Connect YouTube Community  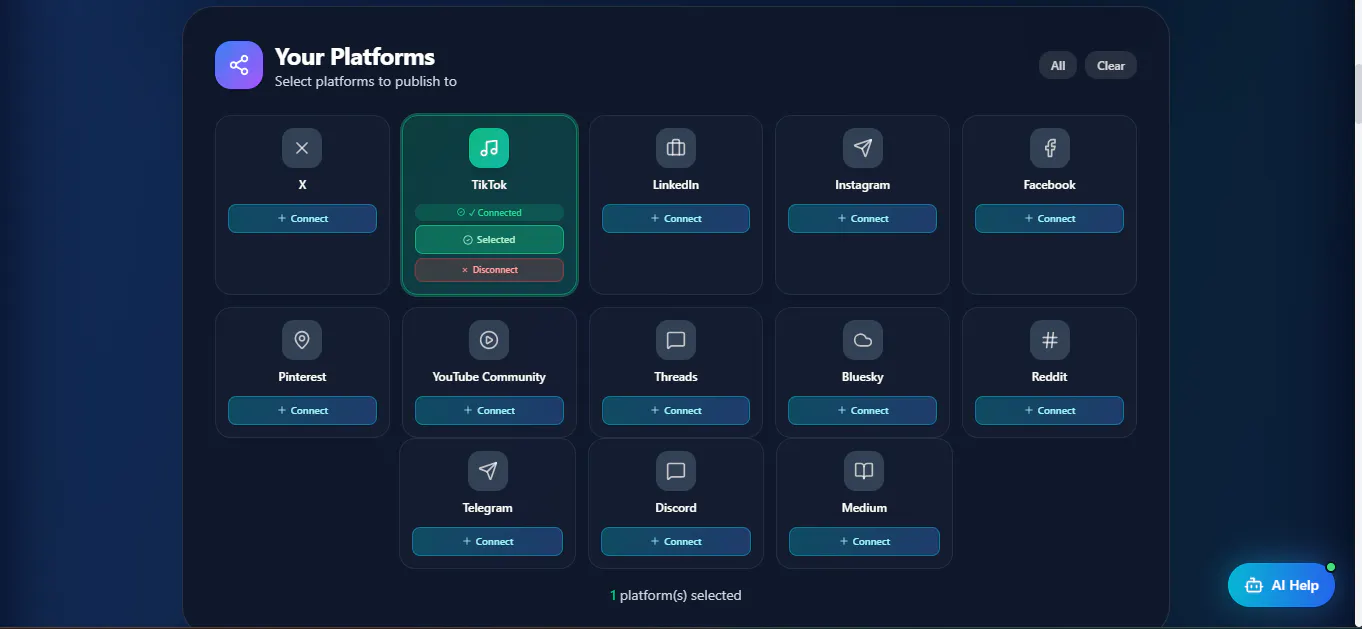point(489,410)
